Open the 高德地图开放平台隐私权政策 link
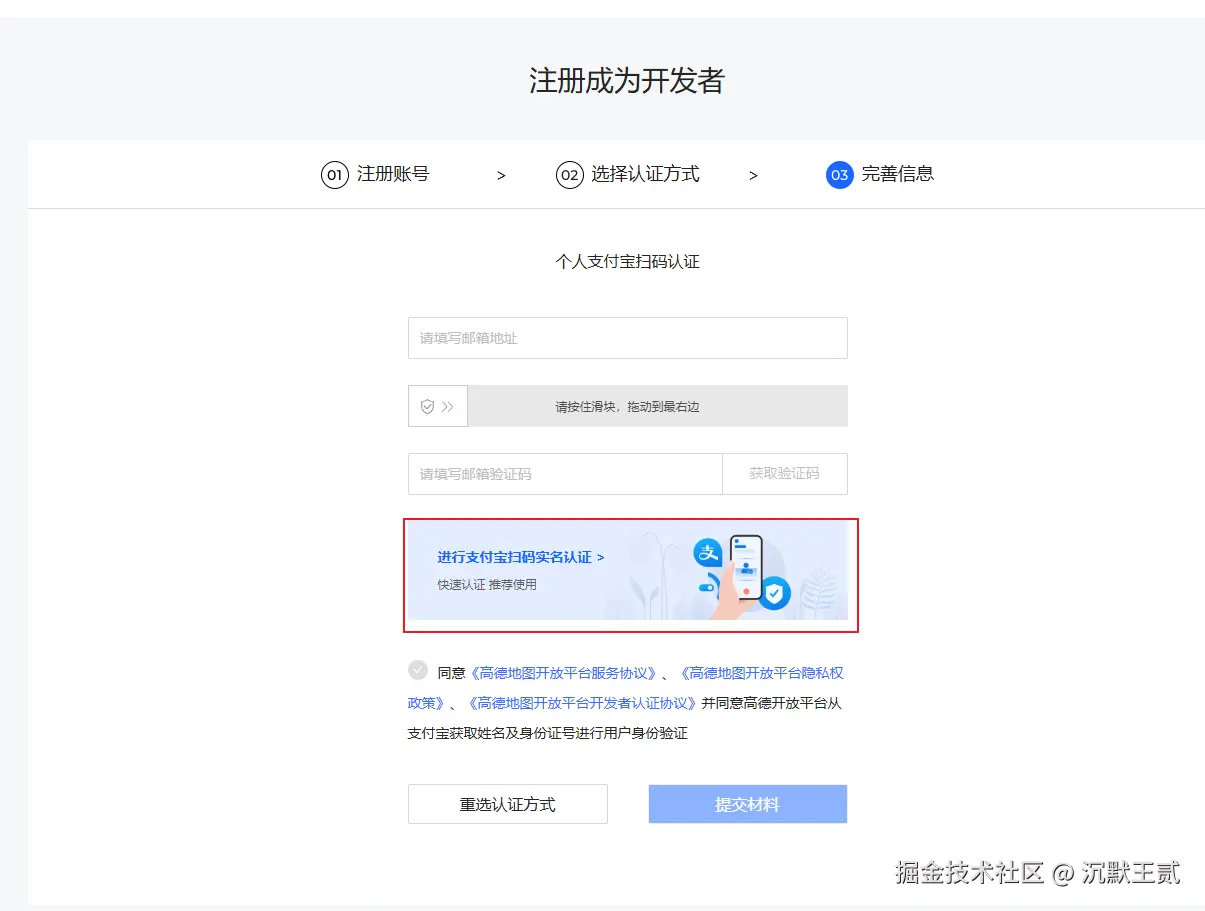 click(626, 688)
